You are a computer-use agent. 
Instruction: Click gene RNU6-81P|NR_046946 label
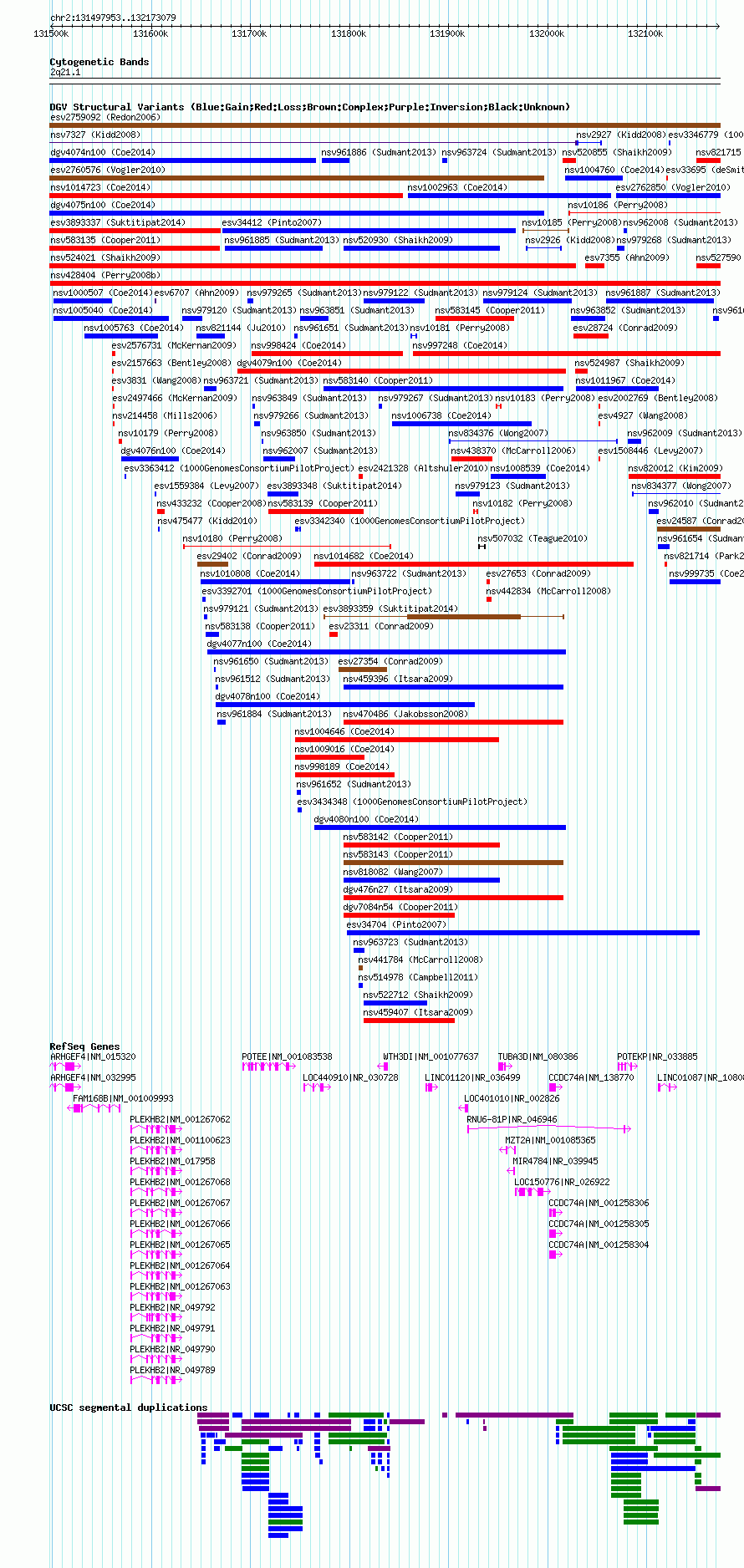[x=512, y=1119]
